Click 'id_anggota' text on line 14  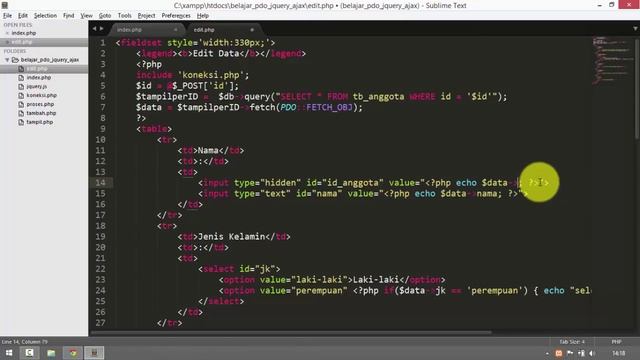[353, 183]
